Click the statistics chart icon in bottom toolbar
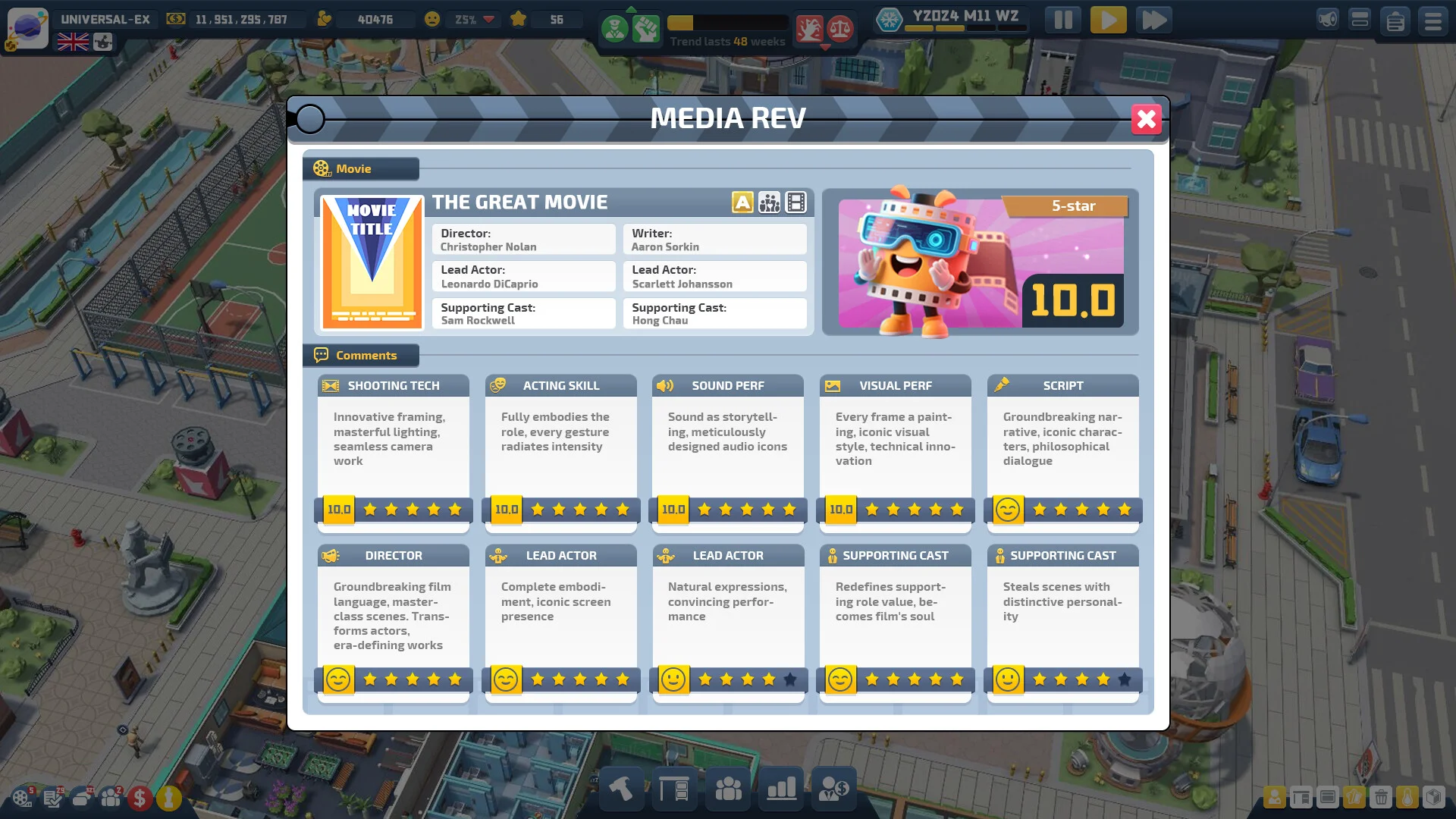 (x=780, y=789)
